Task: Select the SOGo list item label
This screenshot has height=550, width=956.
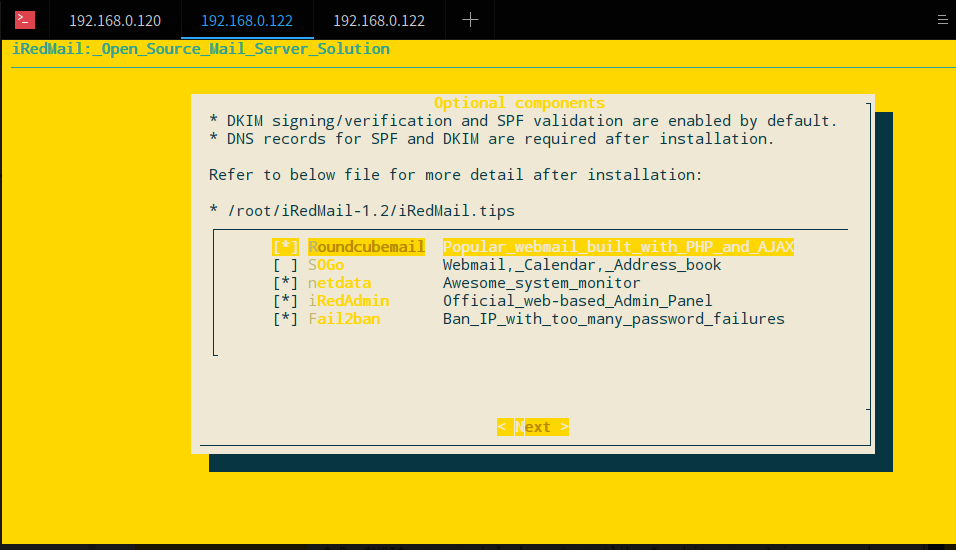Action: click(326, 265)
